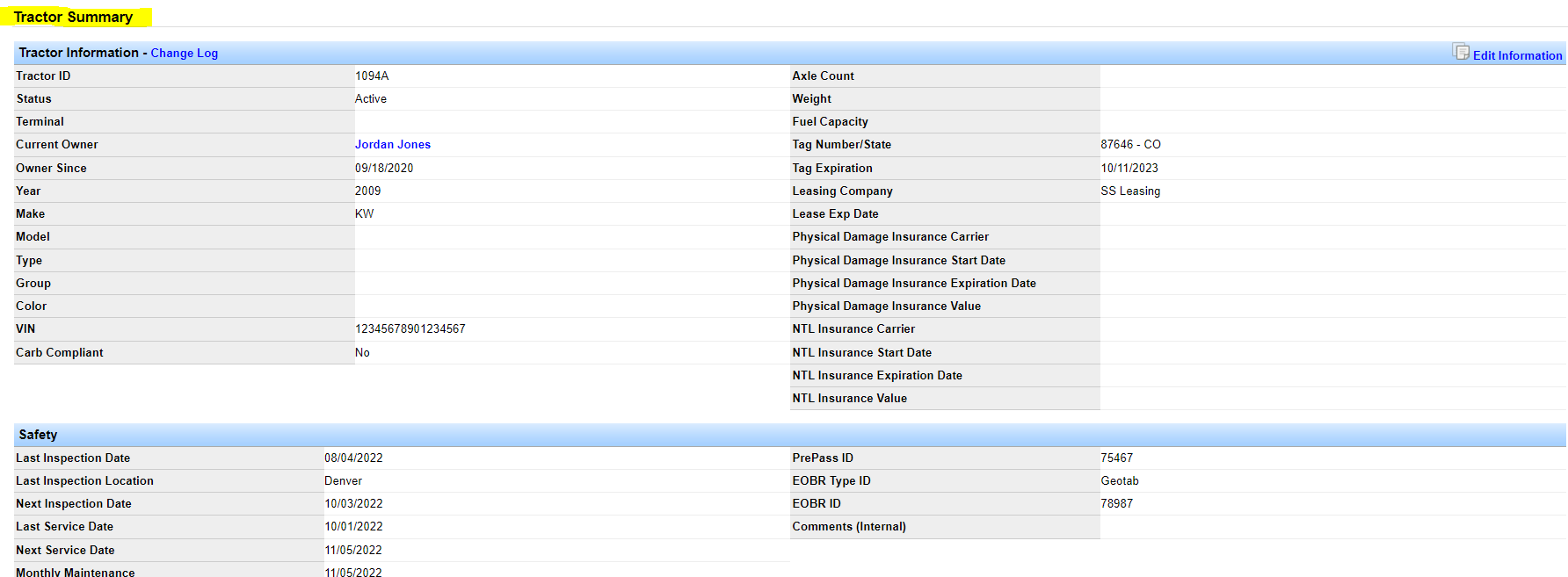Click the Tag Number/State label
The image size is (1568, 577).
point(841,145)
